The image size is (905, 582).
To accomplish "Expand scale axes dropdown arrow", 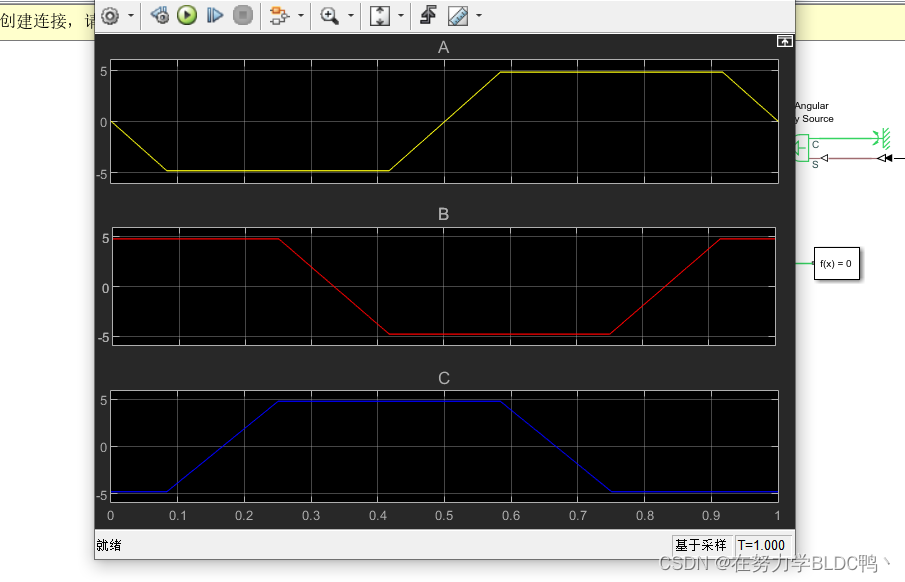I will (401, 16).
